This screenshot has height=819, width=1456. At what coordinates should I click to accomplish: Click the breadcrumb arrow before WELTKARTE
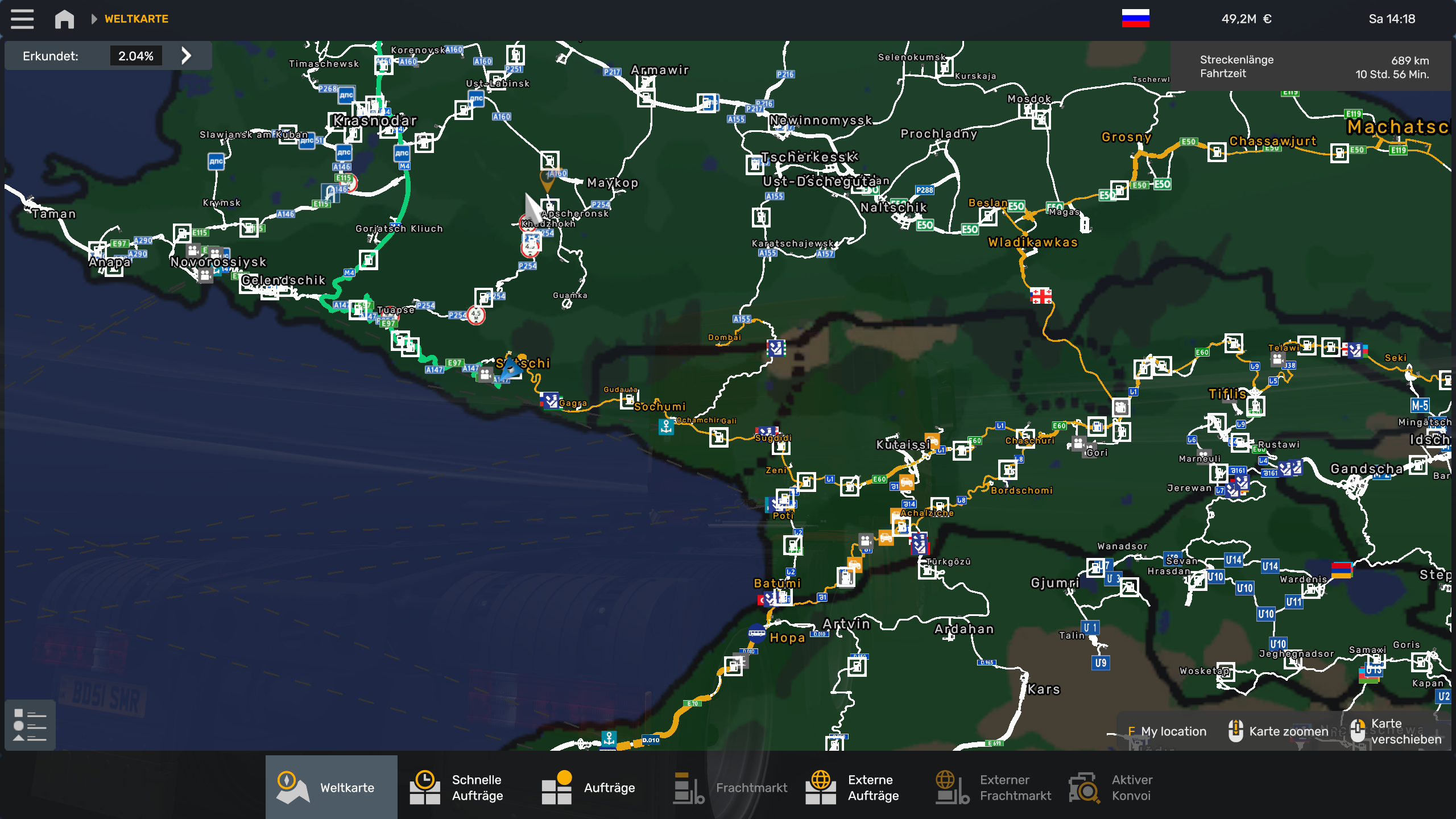click(94, 19)
